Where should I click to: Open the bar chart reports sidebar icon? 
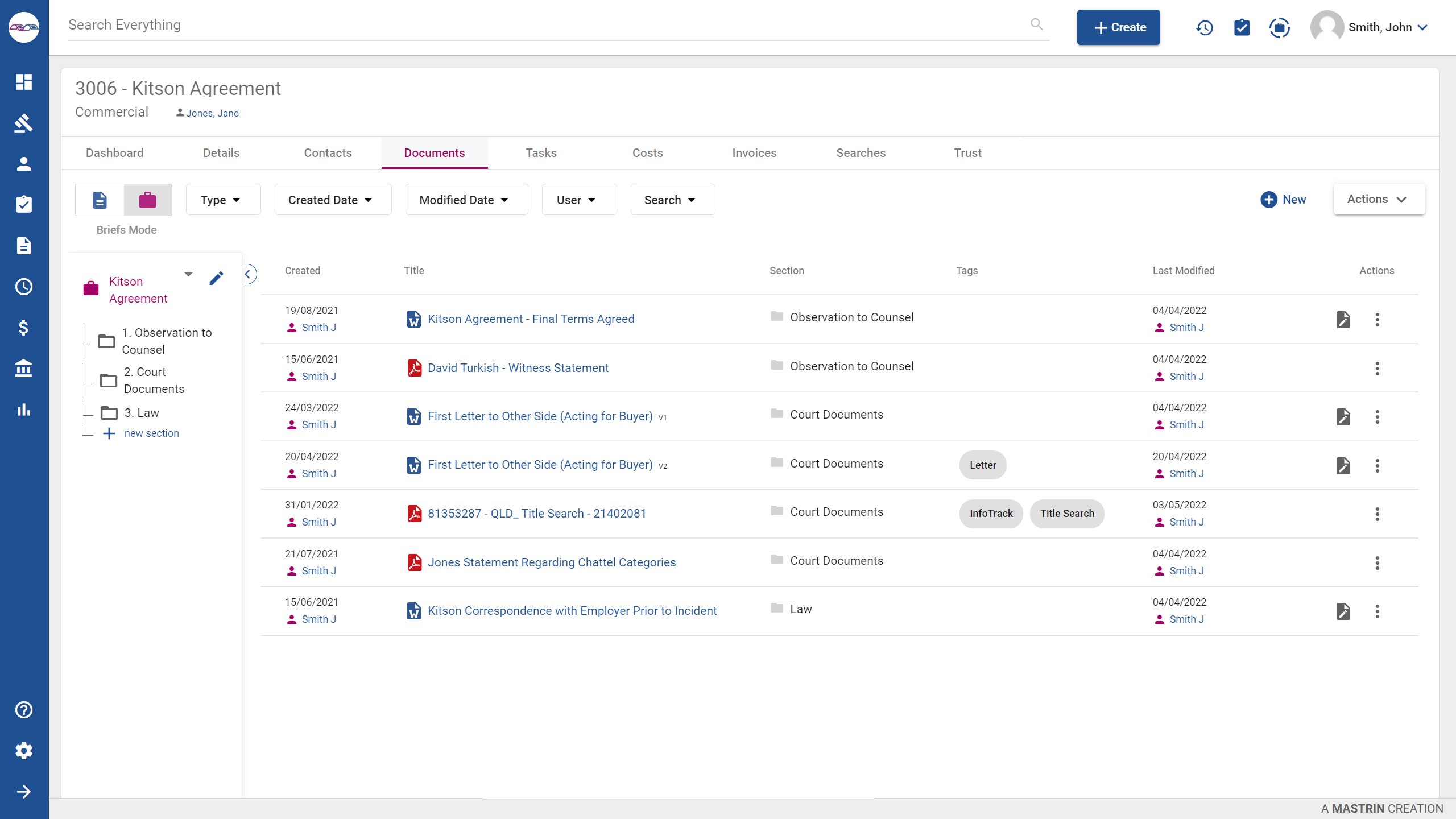[x=23, y=409]
